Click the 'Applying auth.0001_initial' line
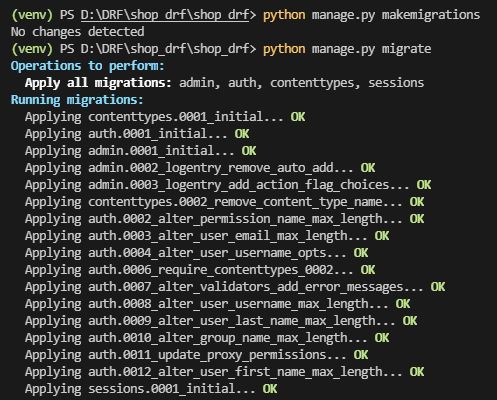The height and width of the screenshot is (400, 497). click(137, 134)
